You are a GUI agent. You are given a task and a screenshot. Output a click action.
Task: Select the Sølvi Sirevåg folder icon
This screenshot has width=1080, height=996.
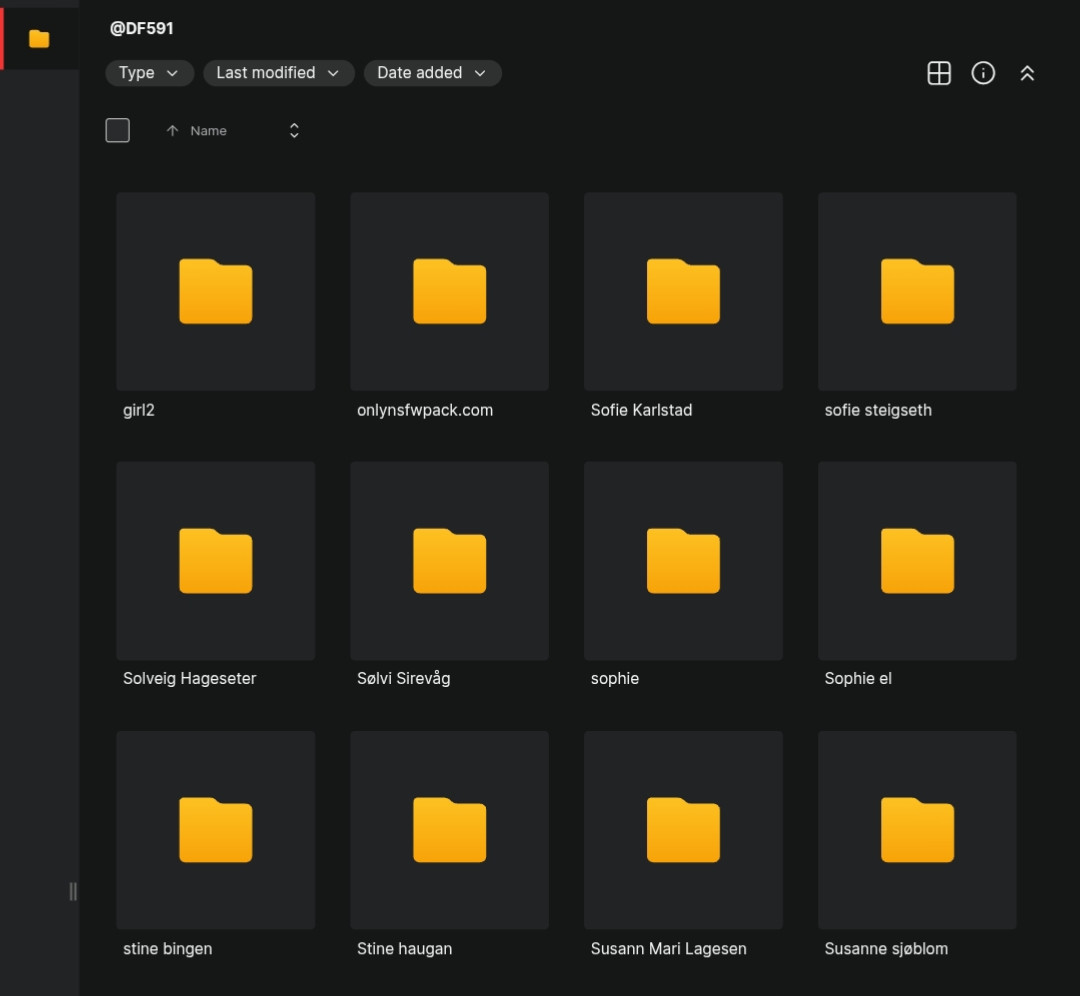[449, 561]
